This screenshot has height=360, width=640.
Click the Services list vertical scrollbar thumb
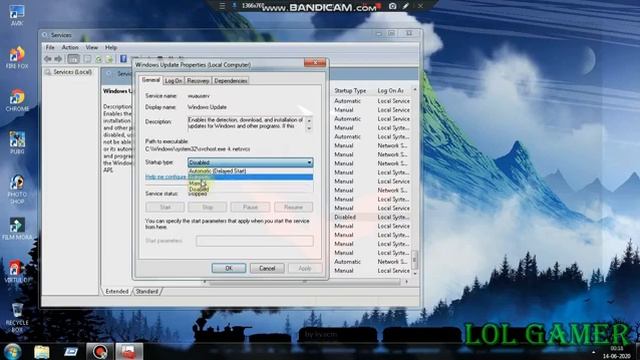415,259
